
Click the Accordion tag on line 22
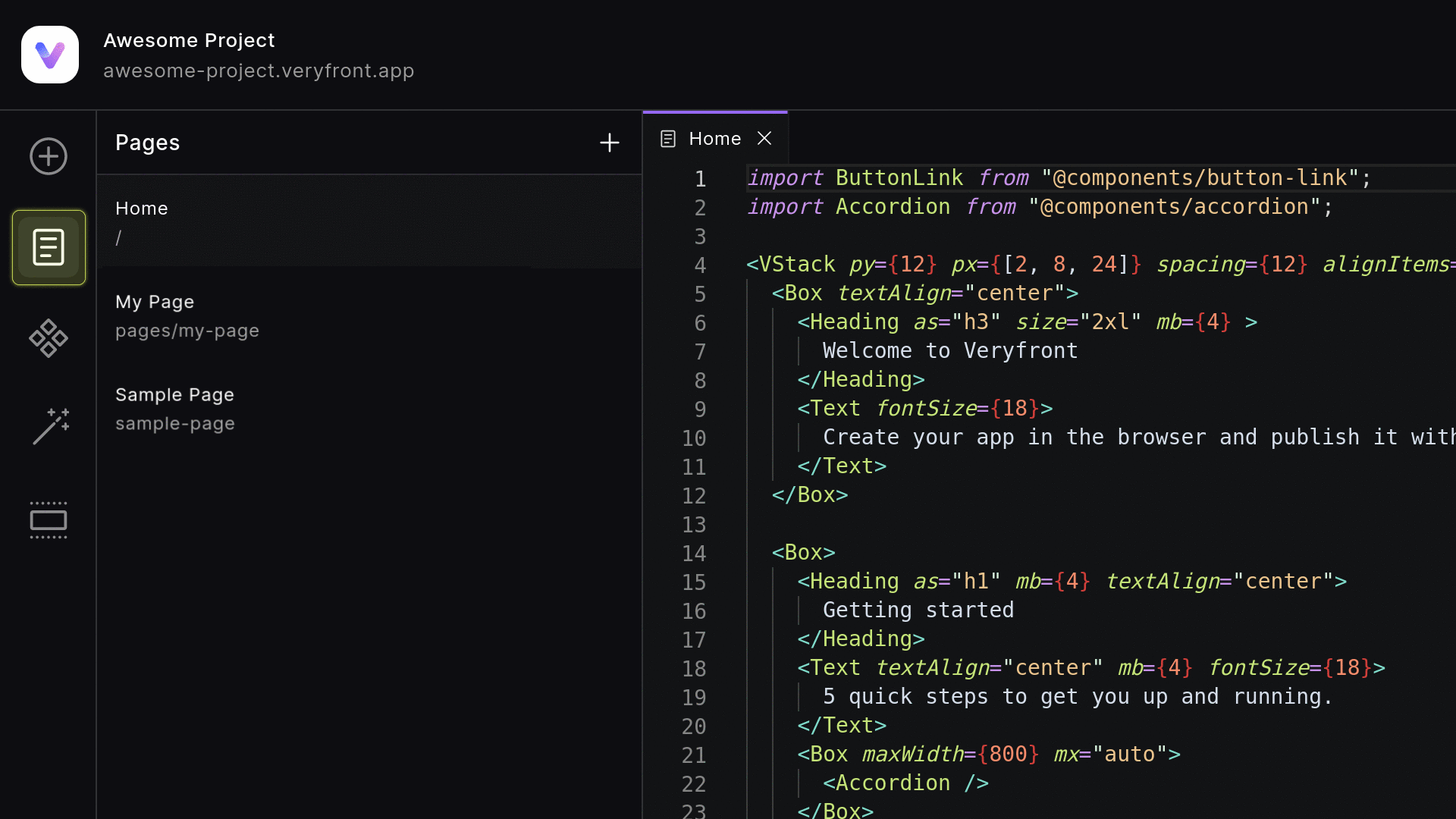pos(905,783)
